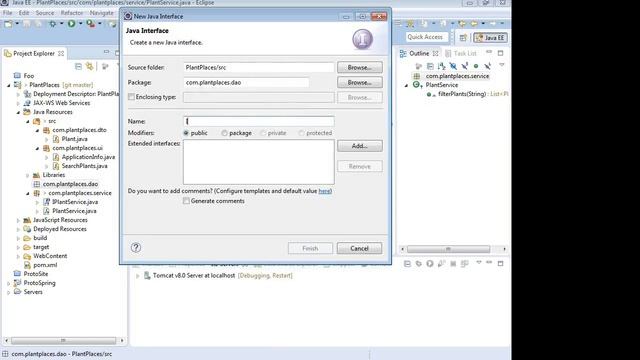Click the Tomcat server icon in Servers view
640x360 pixels.
[147, 276]
